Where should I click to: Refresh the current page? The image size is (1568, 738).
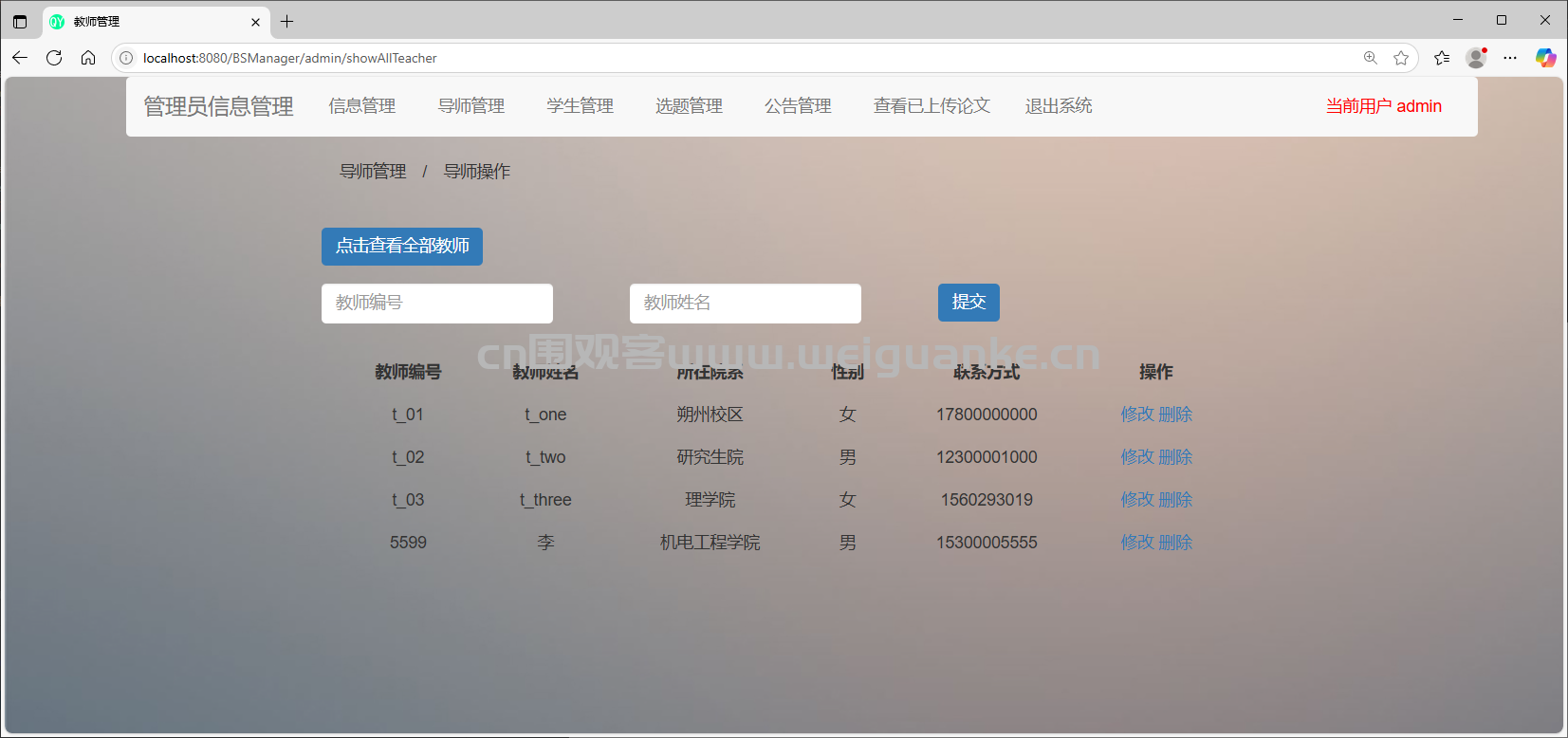tap(54, 58)
